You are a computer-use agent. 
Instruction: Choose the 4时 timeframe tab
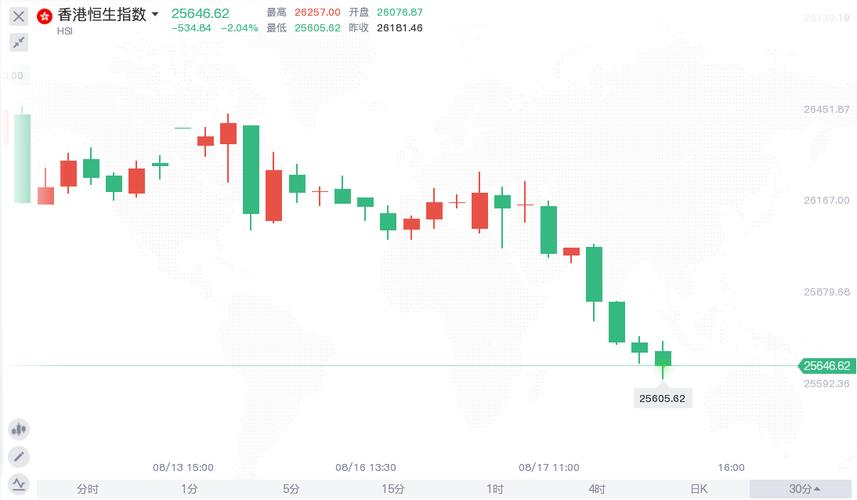tap(597, 489)
